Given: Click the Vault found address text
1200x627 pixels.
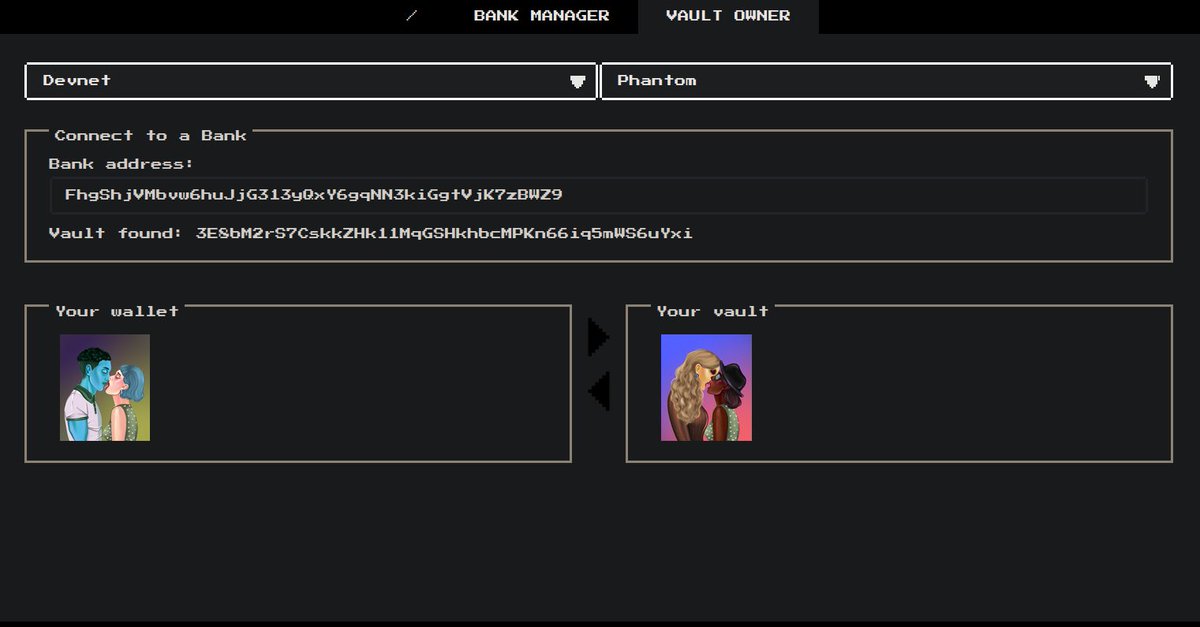Looking at the screenshot, I should click(444, 233).
